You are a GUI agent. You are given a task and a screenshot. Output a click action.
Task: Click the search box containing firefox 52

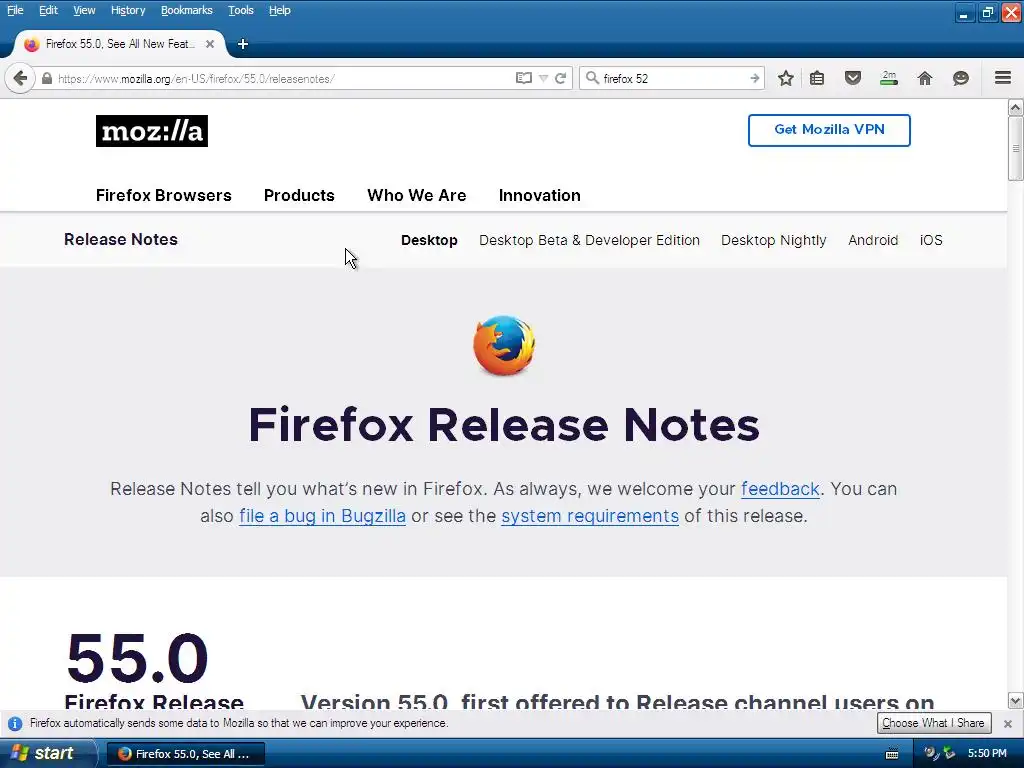[x=673, y=78]
